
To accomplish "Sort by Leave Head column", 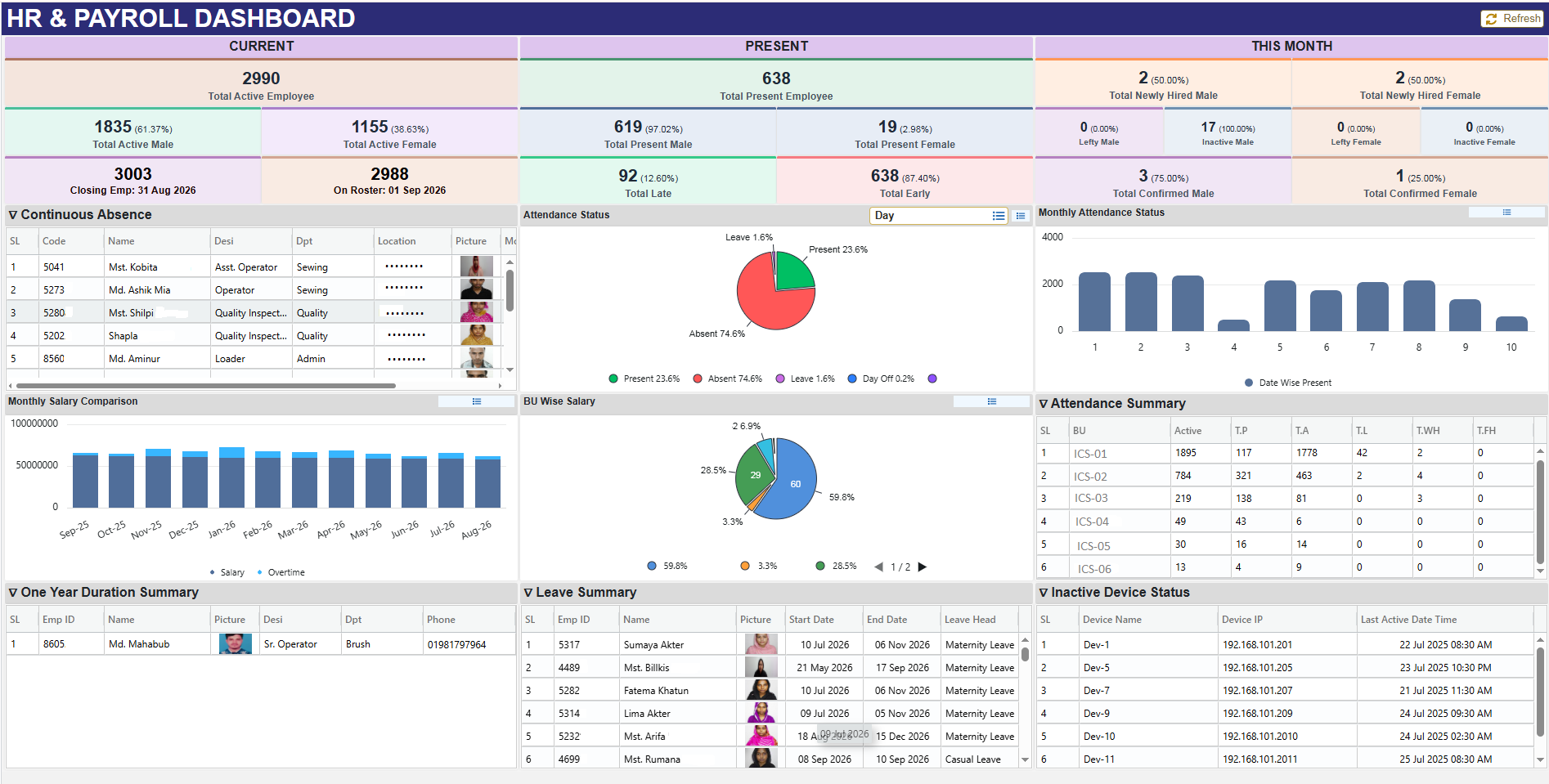I will coord(978,620).
